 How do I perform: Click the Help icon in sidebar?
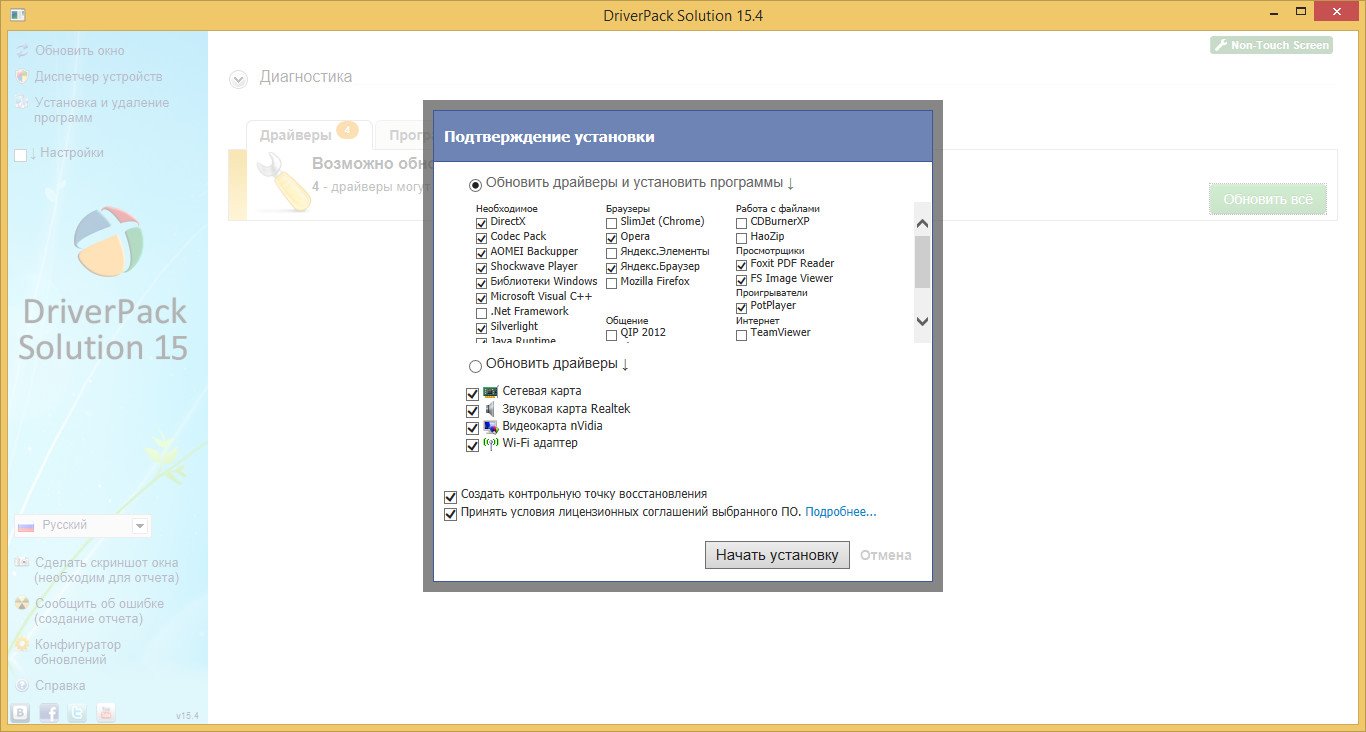(22, 686)
